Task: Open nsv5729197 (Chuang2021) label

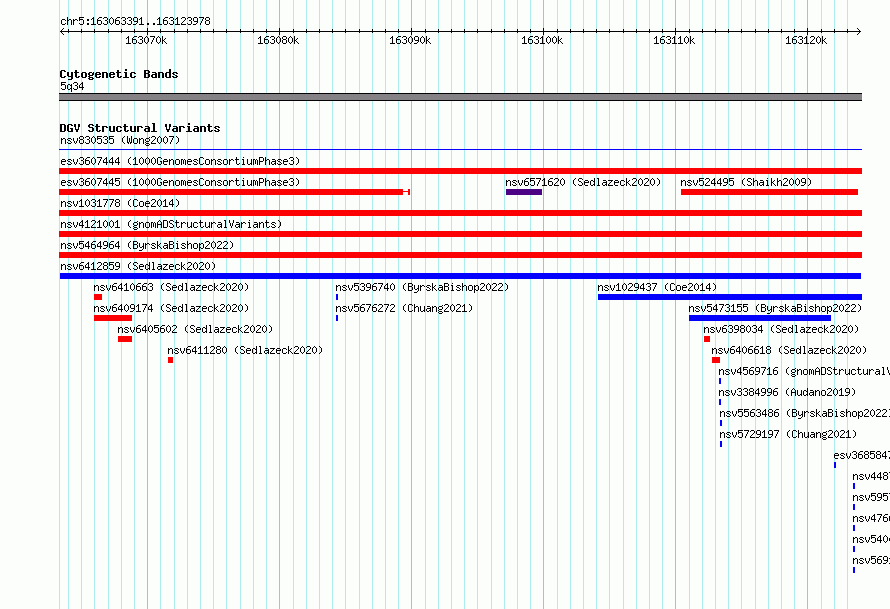Action: click(x=788, y=434)
